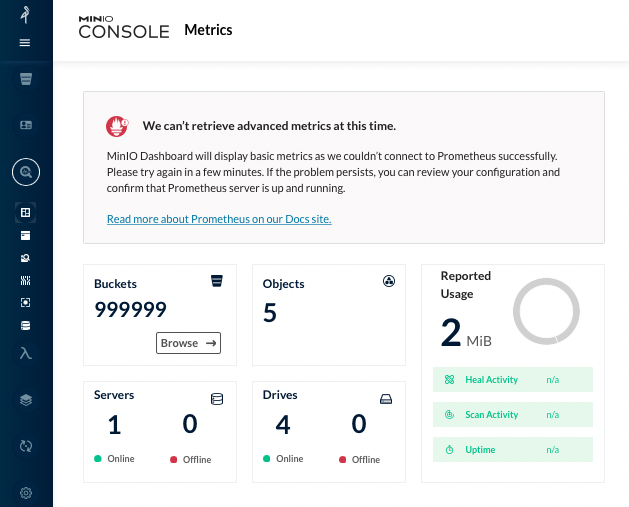Click the Drives card heading

pos(280,395)
